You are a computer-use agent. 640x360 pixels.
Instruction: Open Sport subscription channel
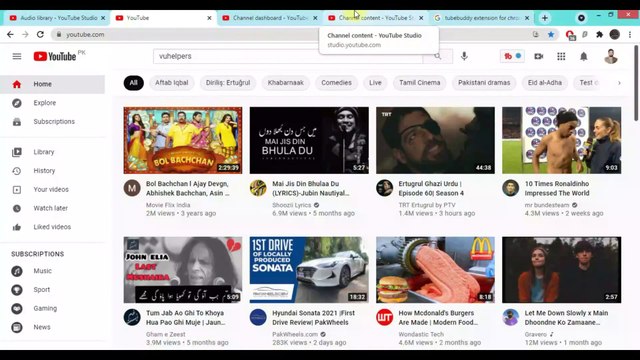click(52, 290)
